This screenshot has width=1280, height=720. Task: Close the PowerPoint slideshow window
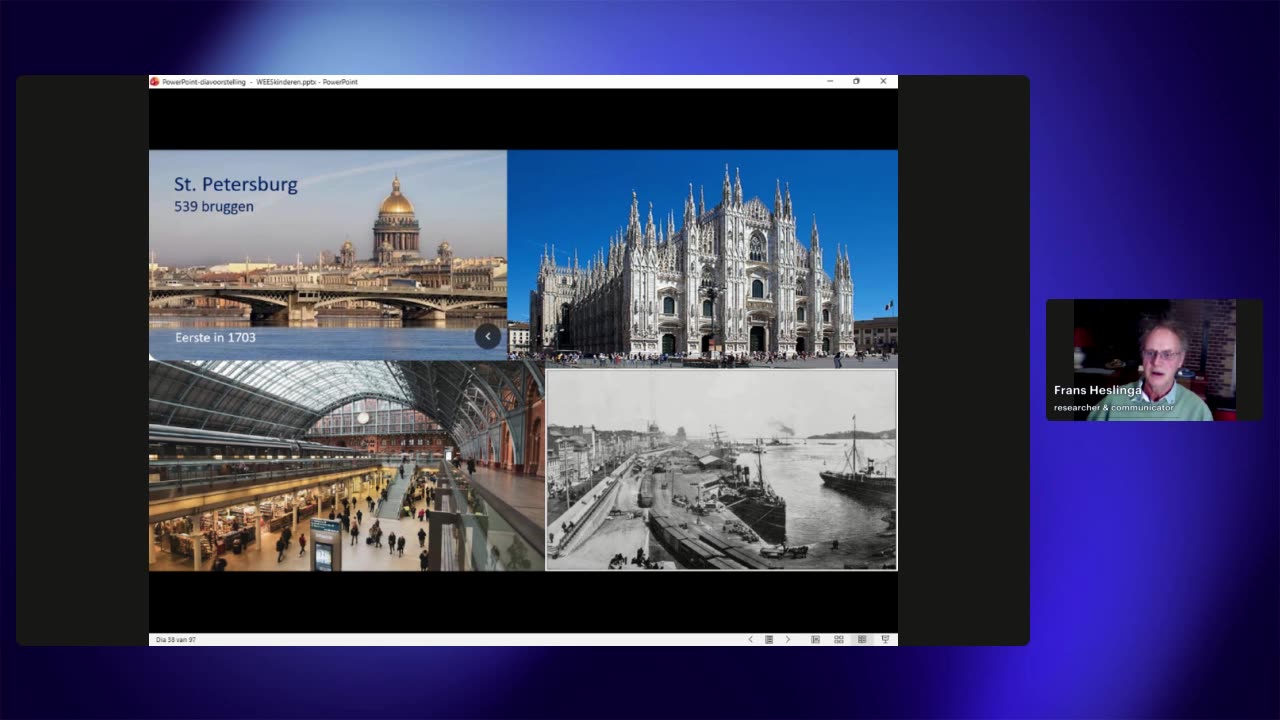coord(883,81)
